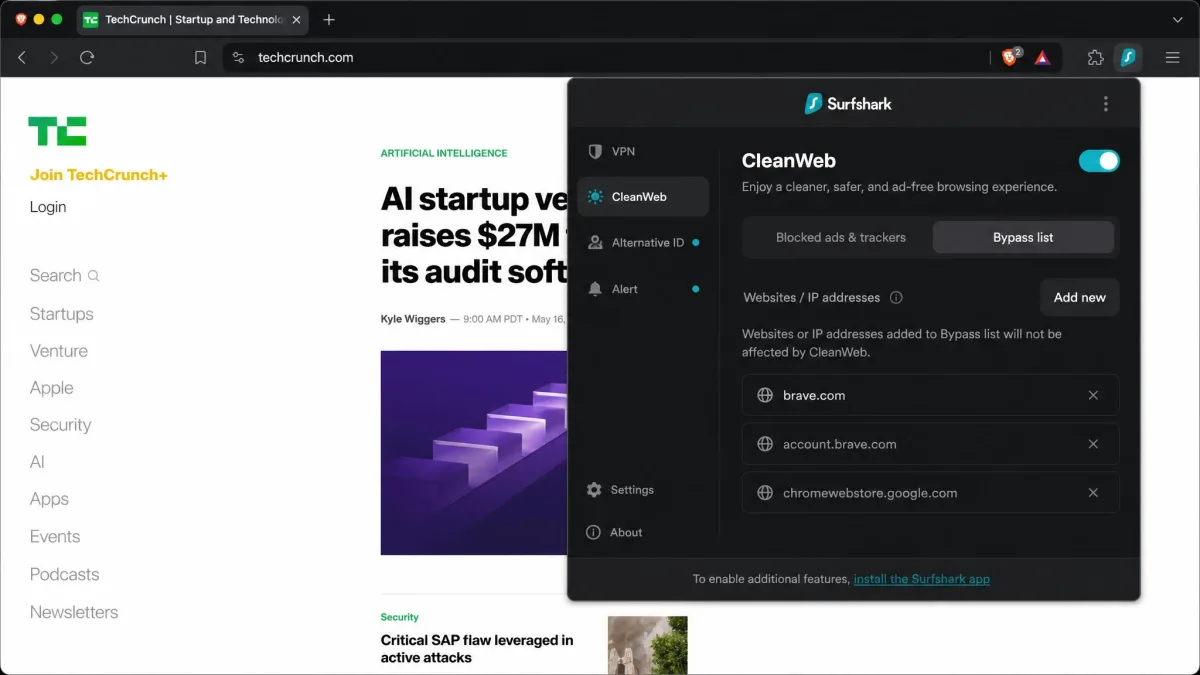The image size is (1200, 675).
Task: Open Venture category
Action: [59, 351]
